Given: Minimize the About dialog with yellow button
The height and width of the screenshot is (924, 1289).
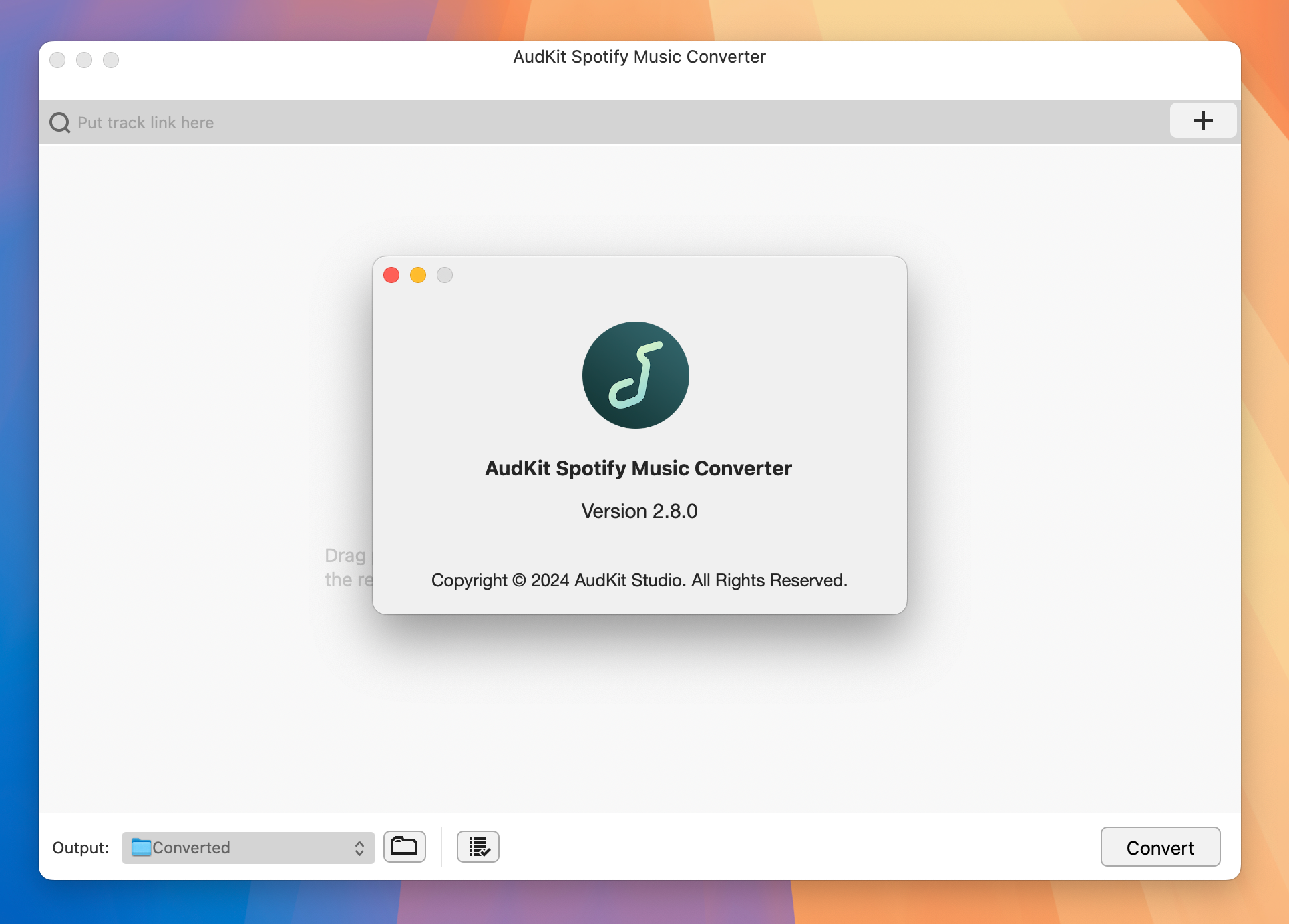Looking at the screenshot, I should (418, 275).
